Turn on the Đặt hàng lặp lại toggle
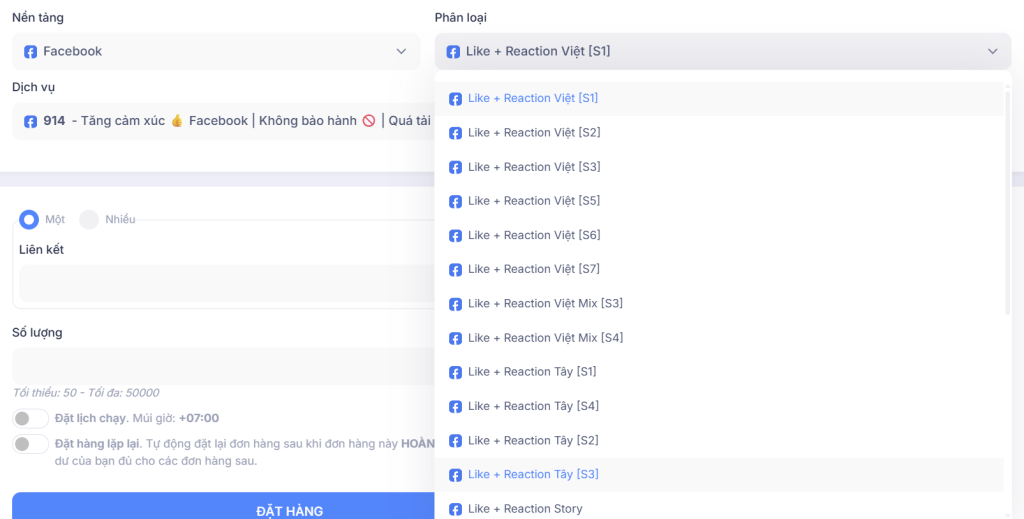This screenshot has width=1024, height=519. click(x=30, y=444)
